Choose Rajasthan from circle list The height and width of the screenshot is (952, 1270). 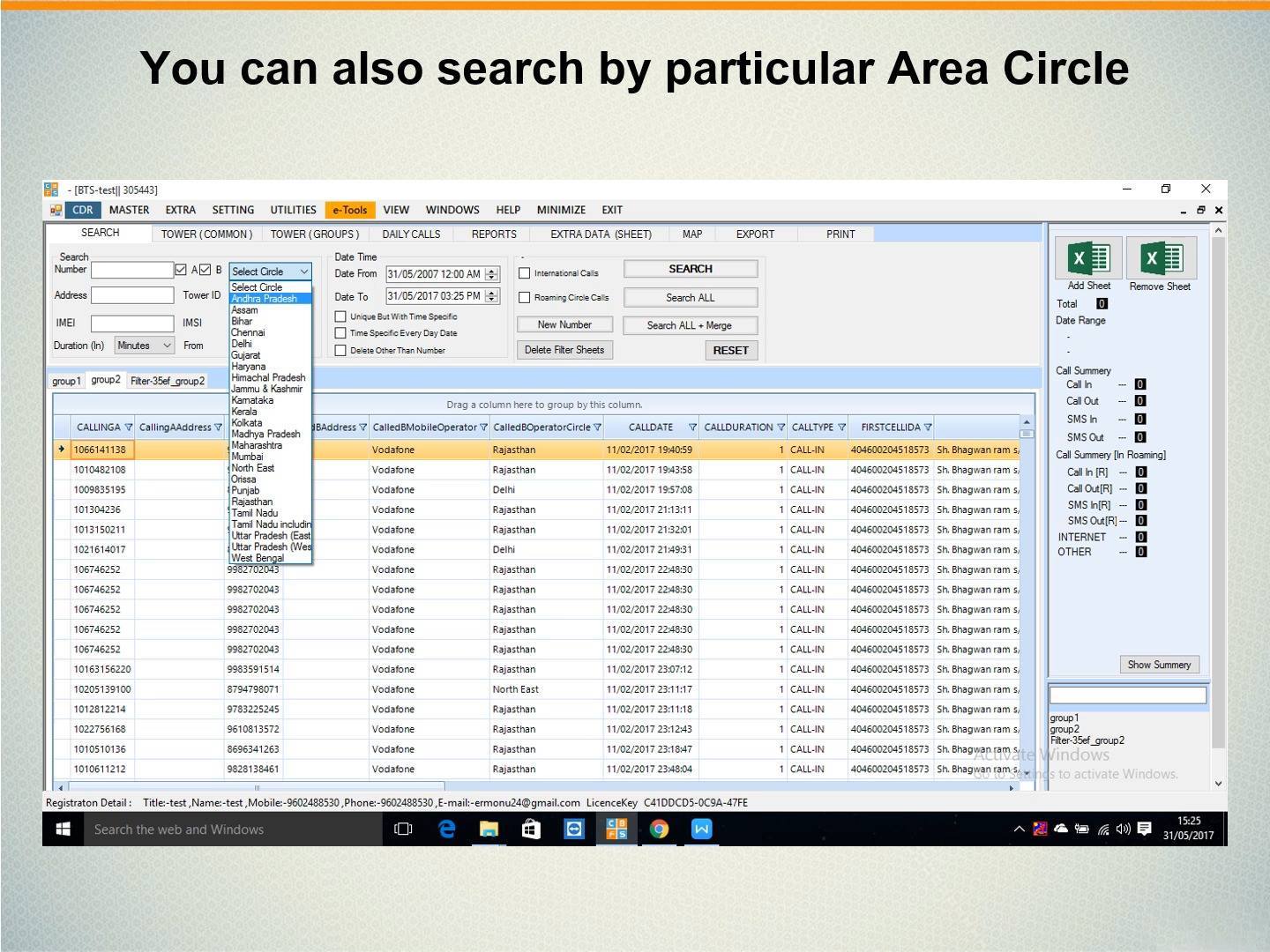click(271, 502)
